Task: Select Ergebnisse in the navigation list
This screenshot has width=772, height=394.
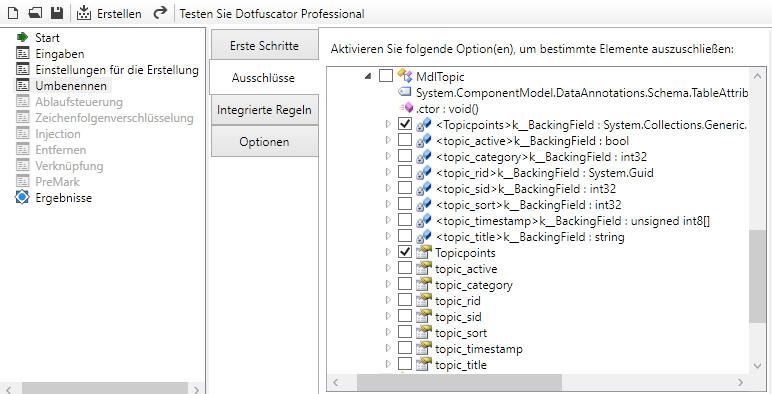Action: tap(64, 197)
